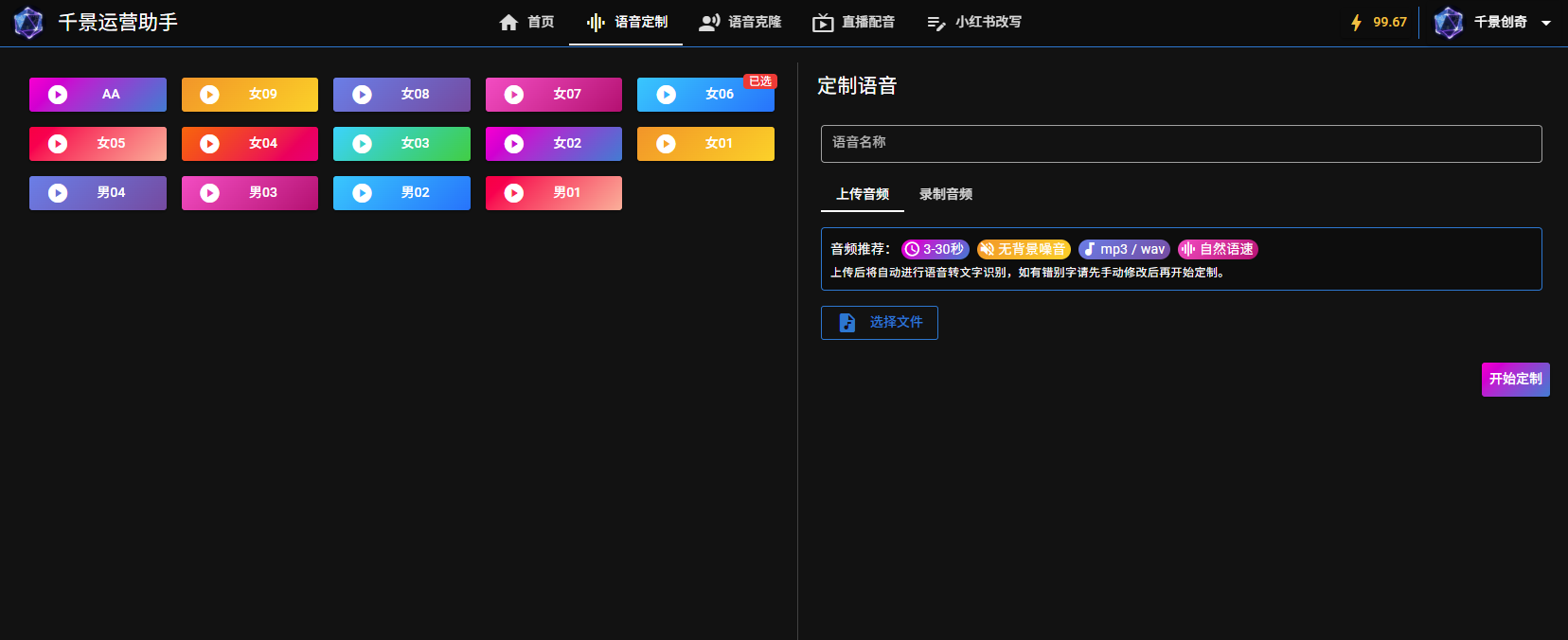Select the 女01 voice label
The height and width of the screenshot is (640, 1568).
click(720, 144)
